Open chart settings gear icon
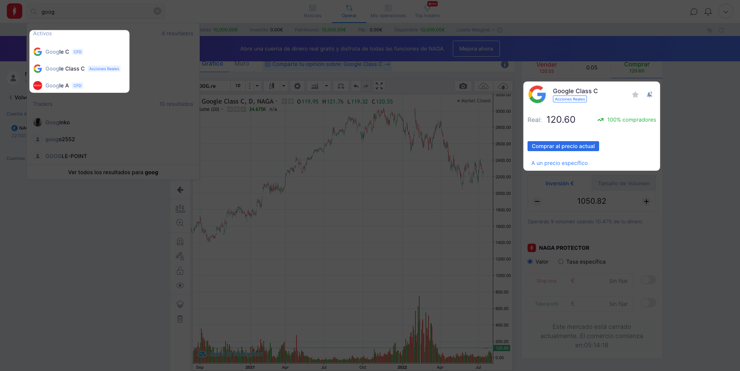The width and height of the screenshot is (740, 371). click(x=297, y=86)
